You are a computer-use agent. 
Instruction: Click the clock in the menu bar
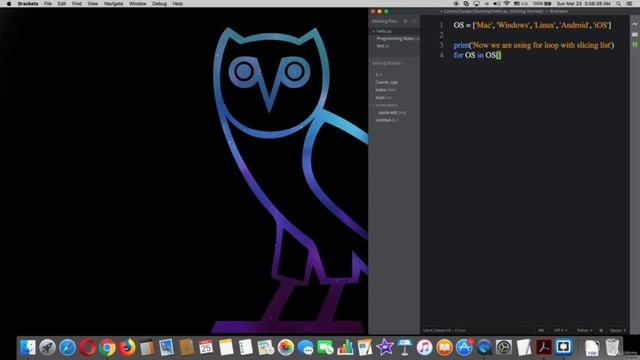tap(584, 4)
